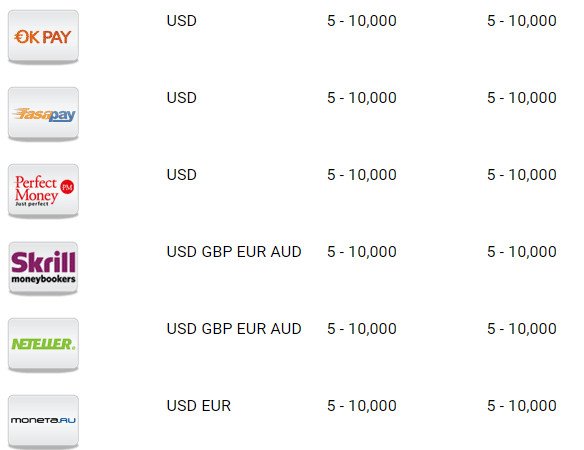Image resolution: width=584 pixels, height=450 pixels.
Task: Click second 5 - 10,000 limit for Moneta.ru
Action: pos(522,406)
